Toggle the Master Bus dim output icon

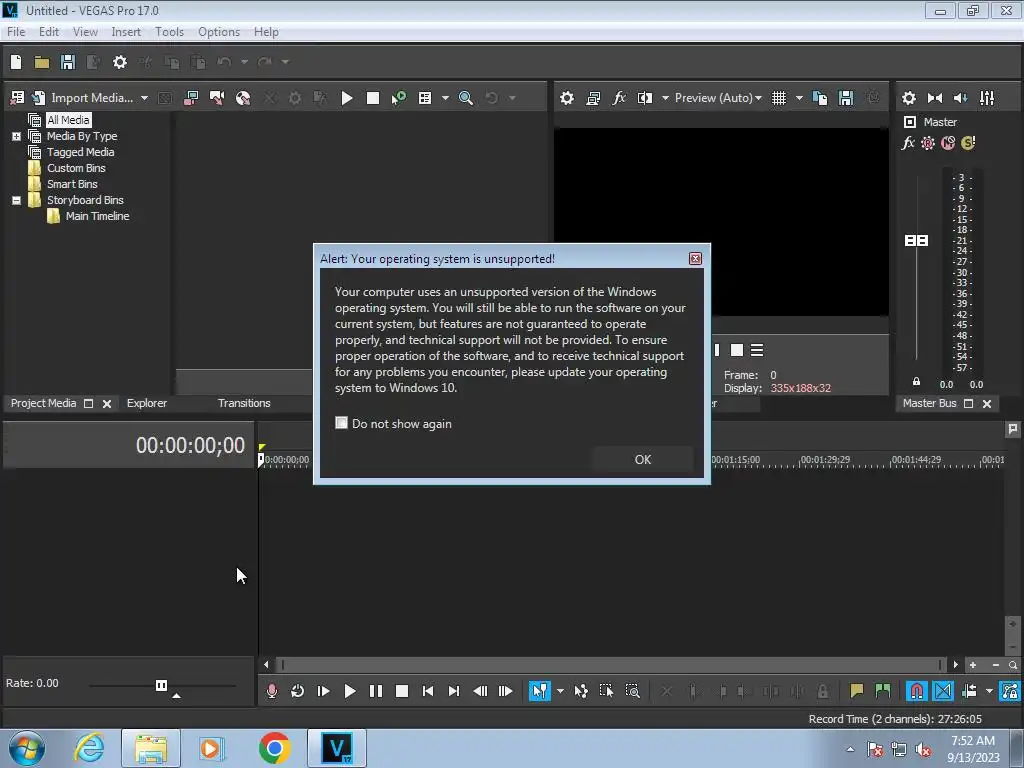961,98
